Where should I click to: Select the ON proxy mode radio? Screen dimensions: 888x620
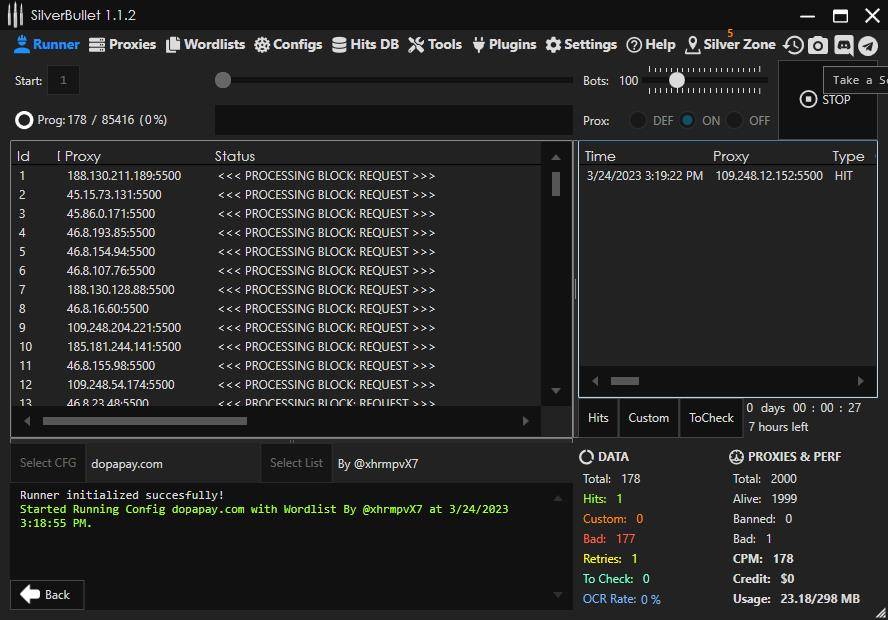point(688,120)
